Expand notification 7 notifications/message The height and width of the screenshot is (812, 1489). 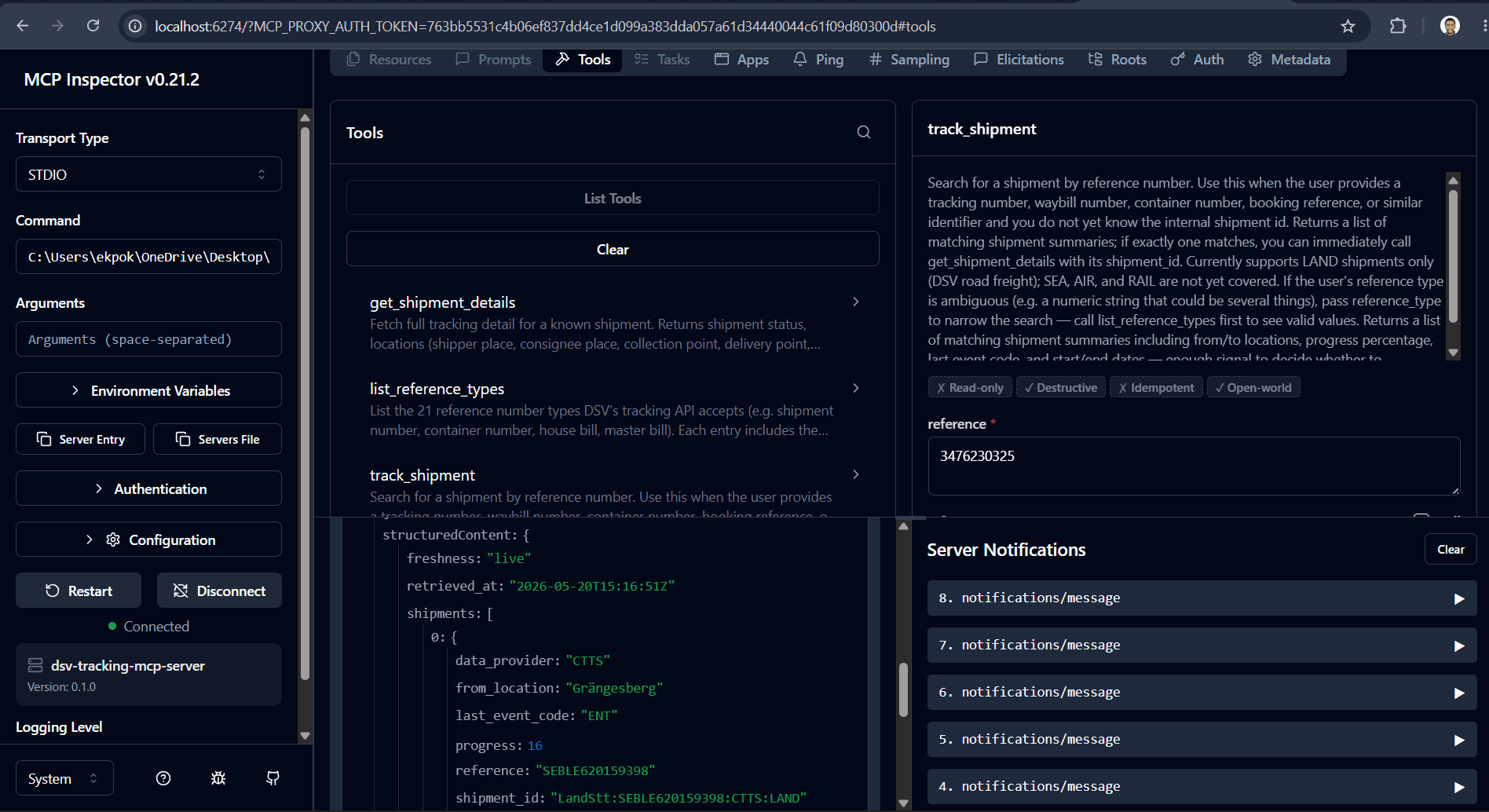tap(1202, 645)
